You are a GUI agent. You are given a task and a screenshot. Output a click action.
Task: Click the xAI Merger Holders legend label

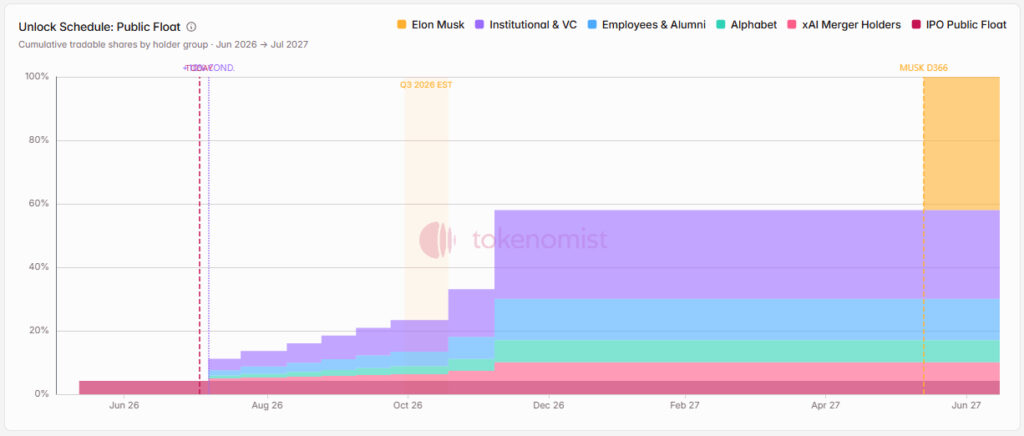tap(851, 25)
